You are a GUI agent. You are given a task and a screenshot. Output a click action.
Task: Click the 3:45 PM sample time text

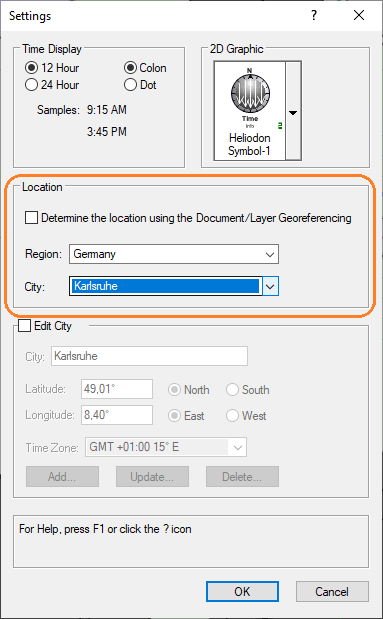click(x=107, y=131)
